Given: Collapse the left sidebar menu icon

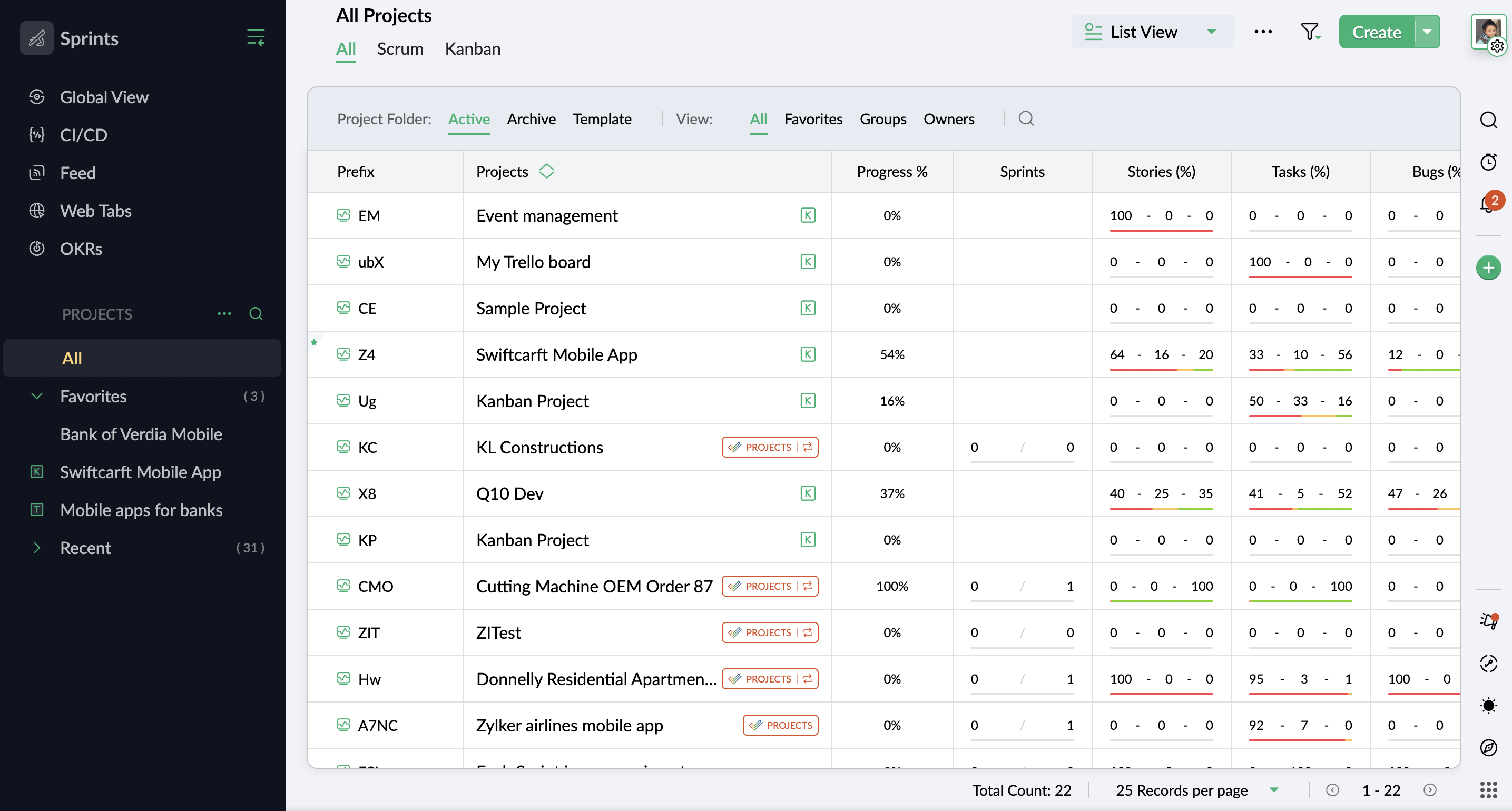Looking at the screenshot, I should pyautogui.click(x=256, y=37).
